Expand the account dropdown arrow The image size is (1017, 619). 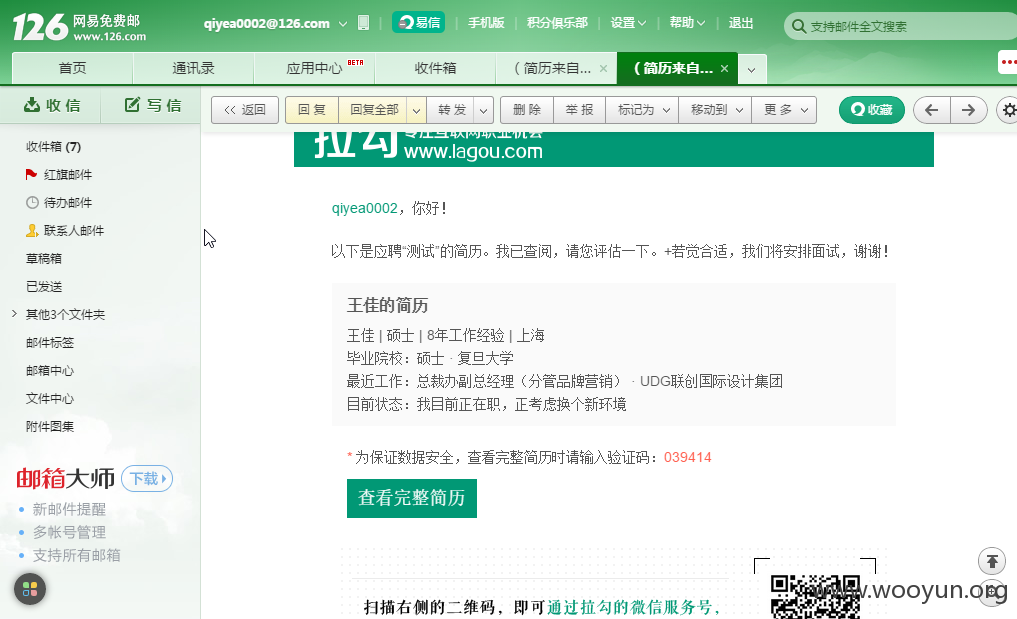[342, 24]
